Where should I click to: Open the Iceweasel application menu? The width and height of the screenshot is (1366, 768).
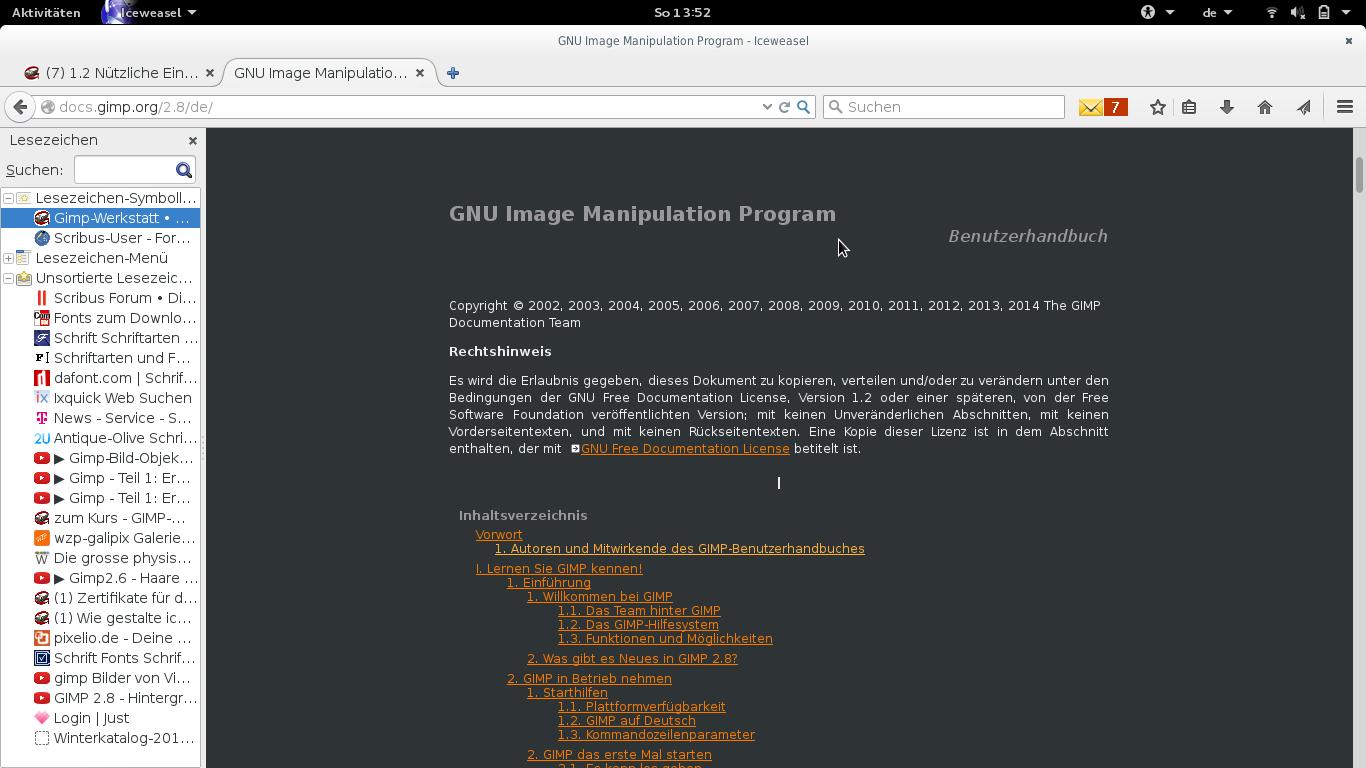point(150,13)
